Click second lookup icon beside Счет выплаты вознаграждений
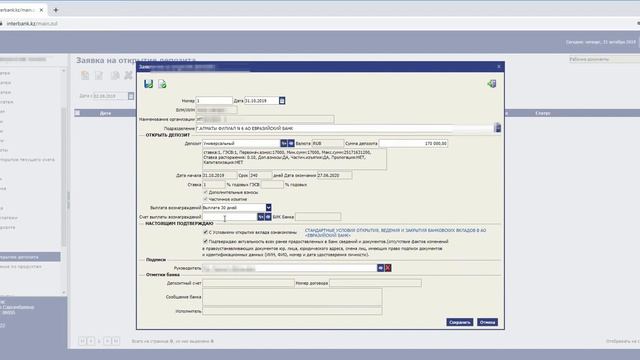 pos(268,217)
